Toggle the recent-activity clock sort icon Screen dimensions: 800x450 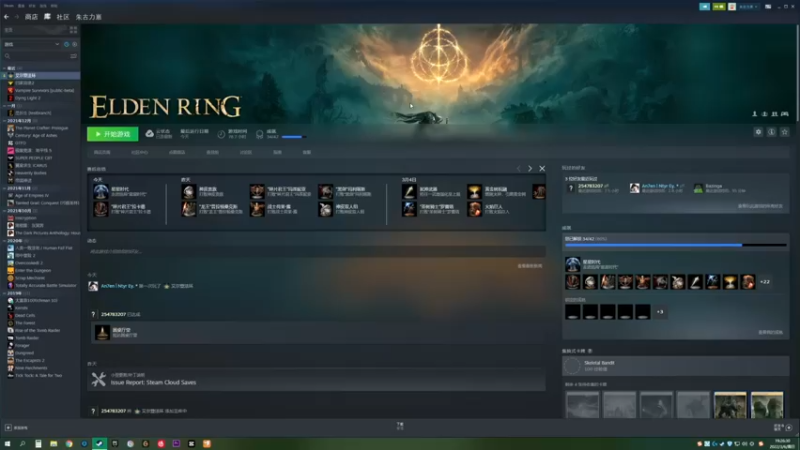(x=66, y=44)
